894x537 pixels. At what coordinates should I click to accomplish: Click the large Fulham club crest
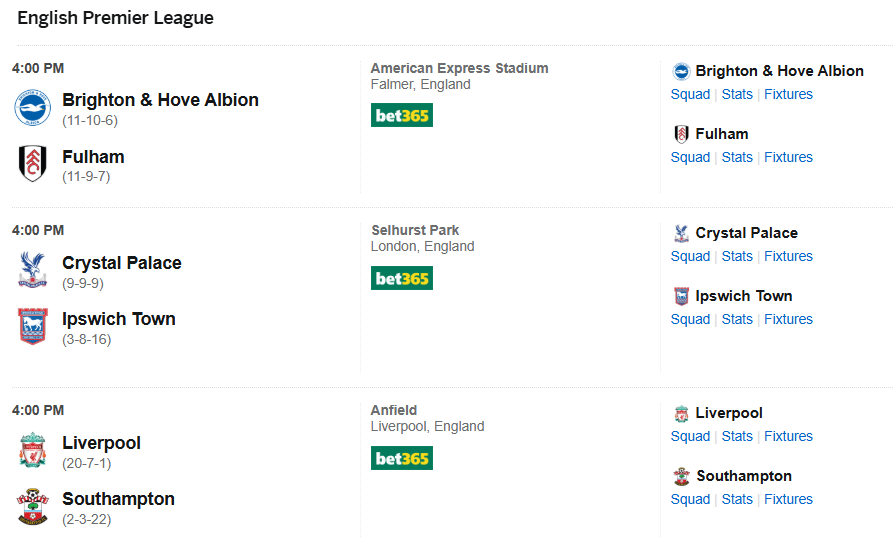point(33,164)
